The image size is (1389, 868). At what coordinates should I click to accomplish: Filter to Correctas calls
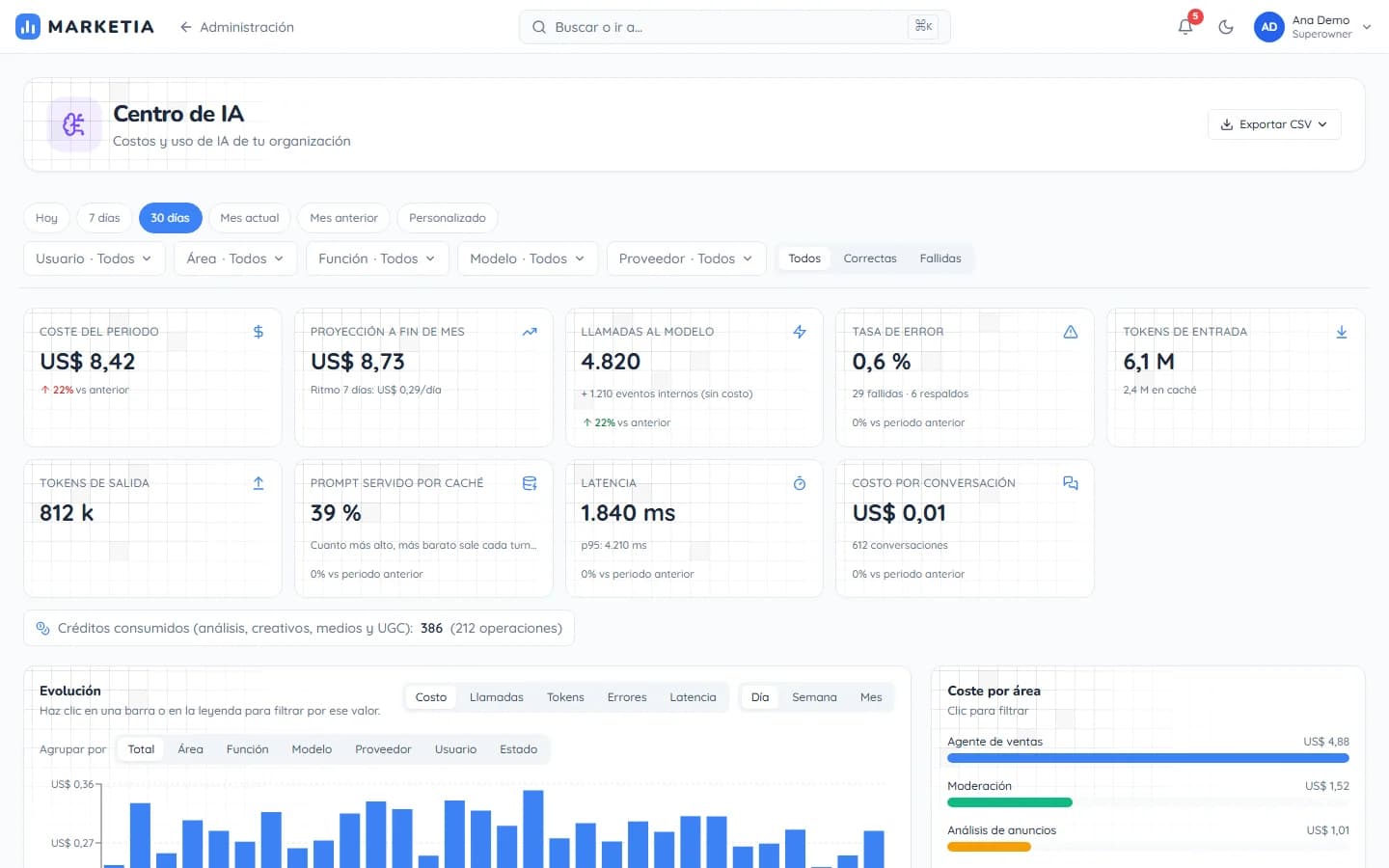pos(870,258)
